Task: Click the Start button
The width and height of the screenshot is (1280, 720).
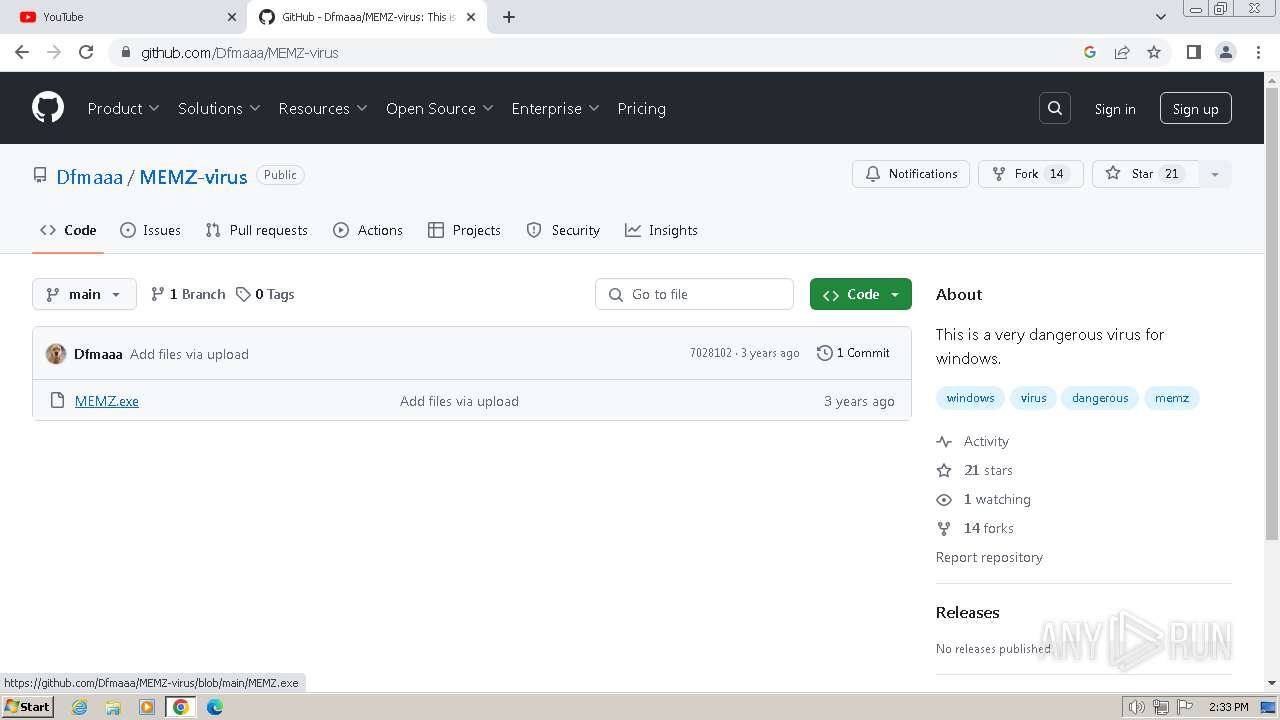Action: coord(28,707)
